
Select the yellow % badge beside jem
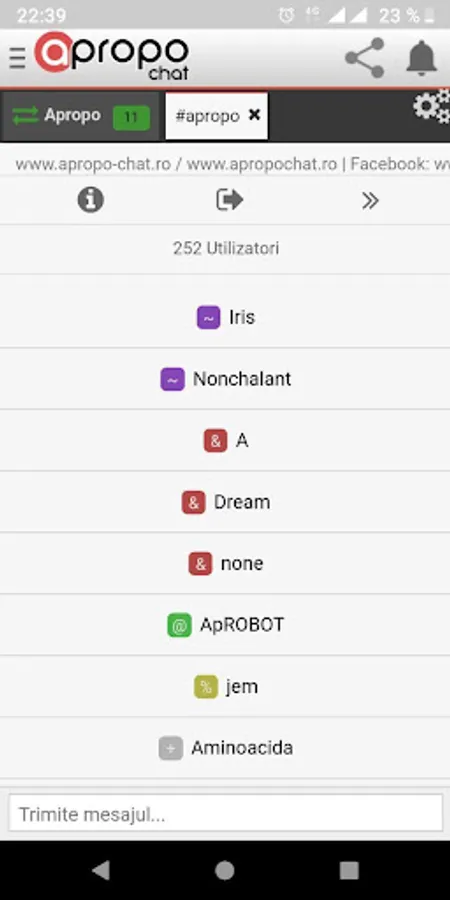[x=206, y=686]
